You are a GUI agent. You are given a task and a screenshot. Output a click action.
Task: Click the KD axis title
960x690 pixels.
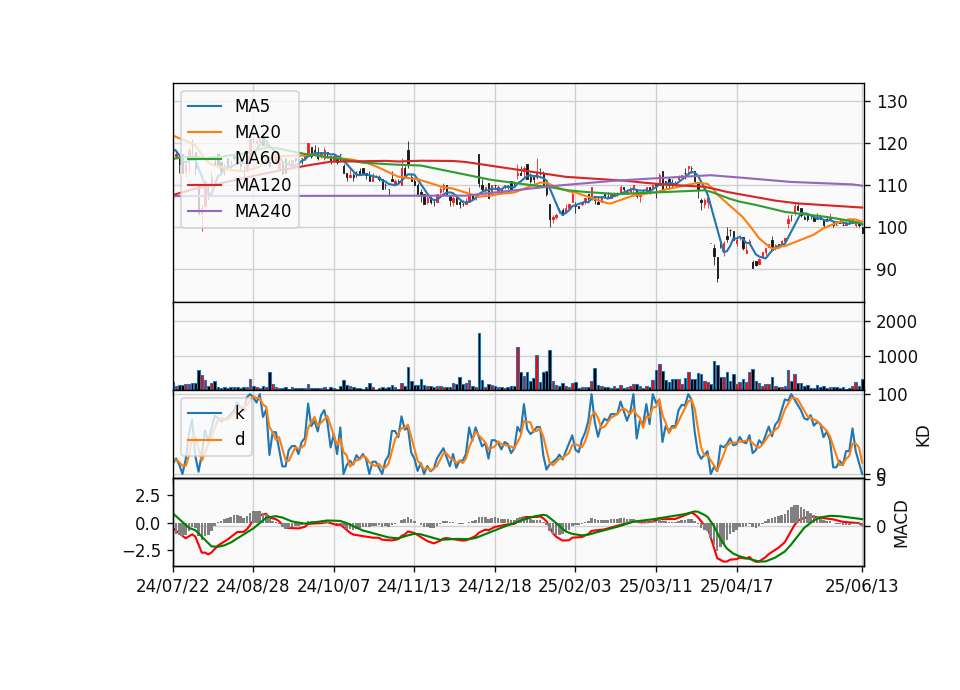coord(923,437)
